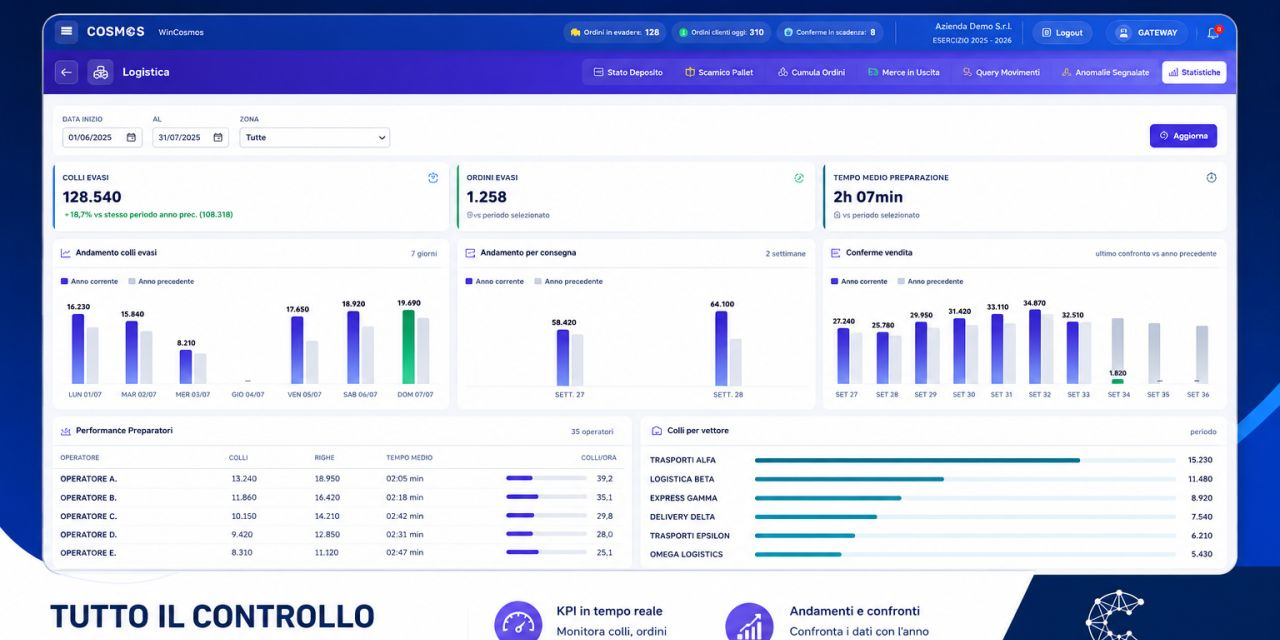
Task: Click the icon beside Conferme vendita title
Action: tap(836, 253)
